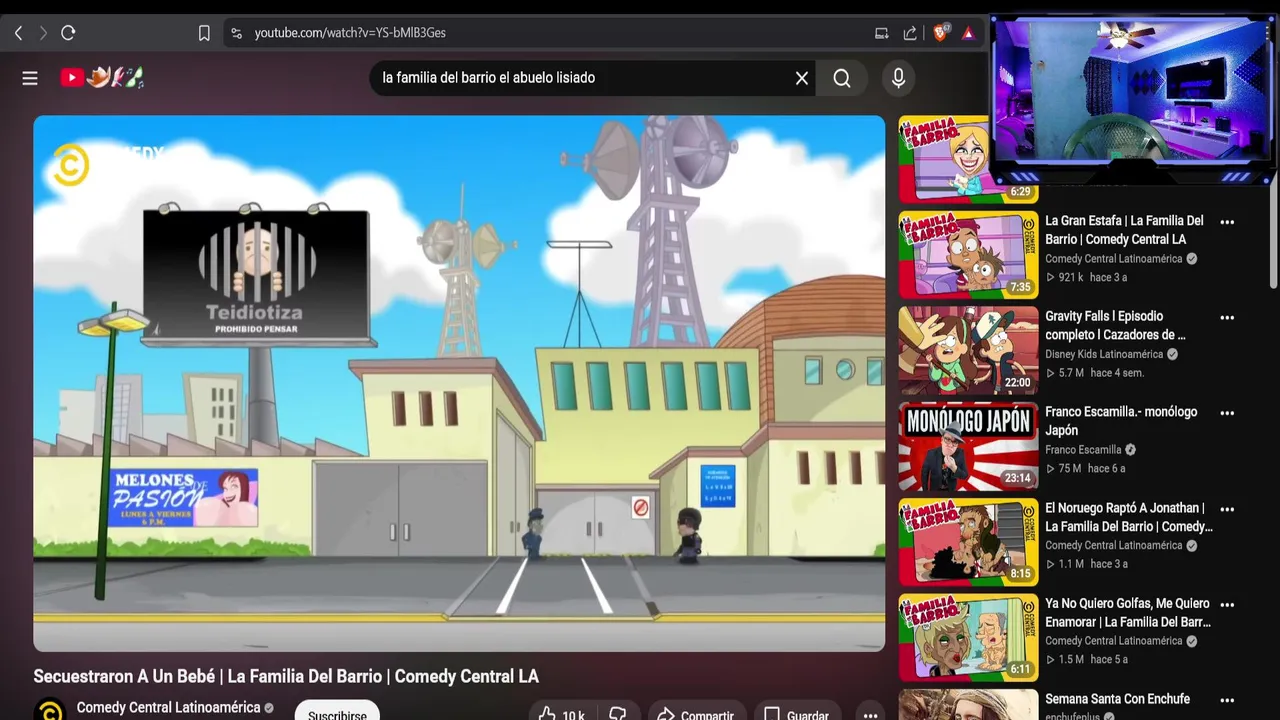Click the Comedy Central channel avatar

tap(49, 710)
